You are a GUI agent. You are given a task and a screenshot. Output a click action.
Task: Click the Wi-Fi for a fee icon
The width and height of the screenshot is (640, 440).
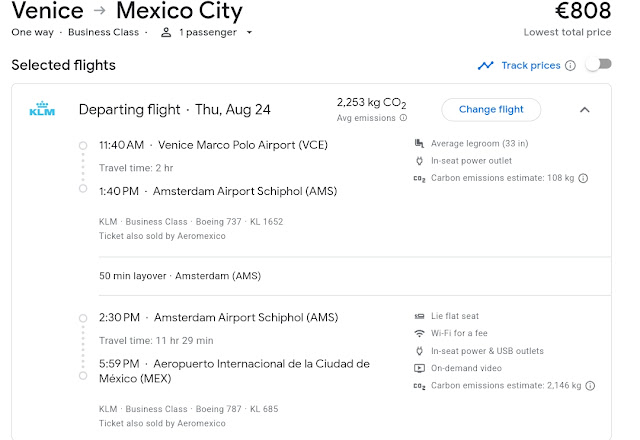pyautogui.click(x=419, y=333)
